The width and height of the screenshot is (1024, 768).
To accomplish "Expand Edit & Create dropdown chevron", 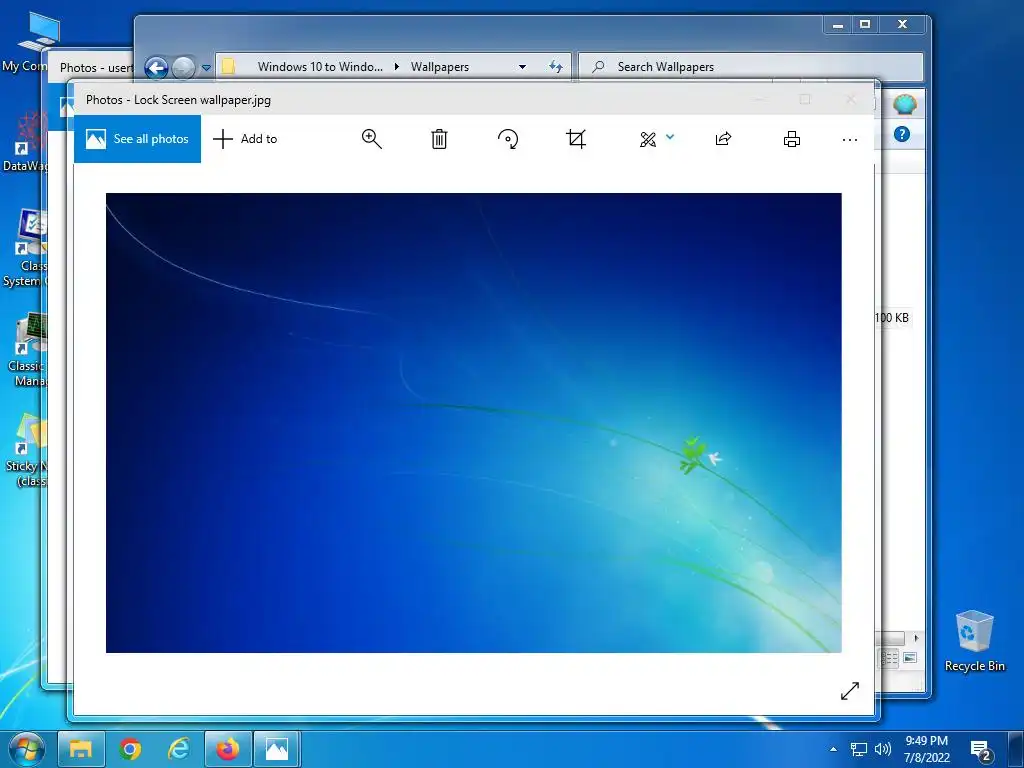I will [x=670, y=137].
